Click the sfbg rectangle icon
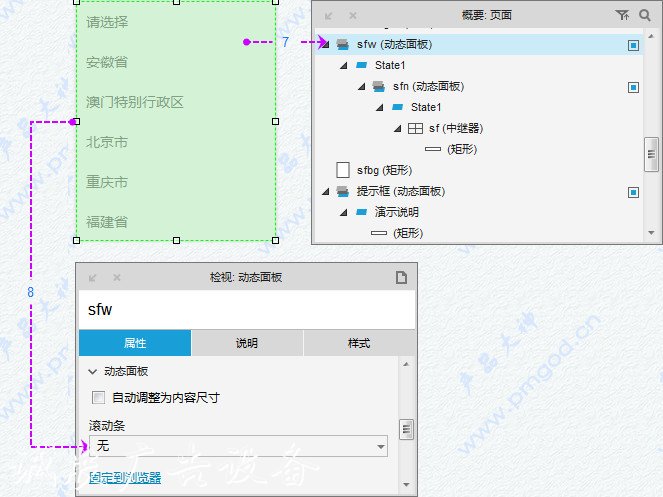The height and width of the screenshot is (497, 663). (342, 170)
